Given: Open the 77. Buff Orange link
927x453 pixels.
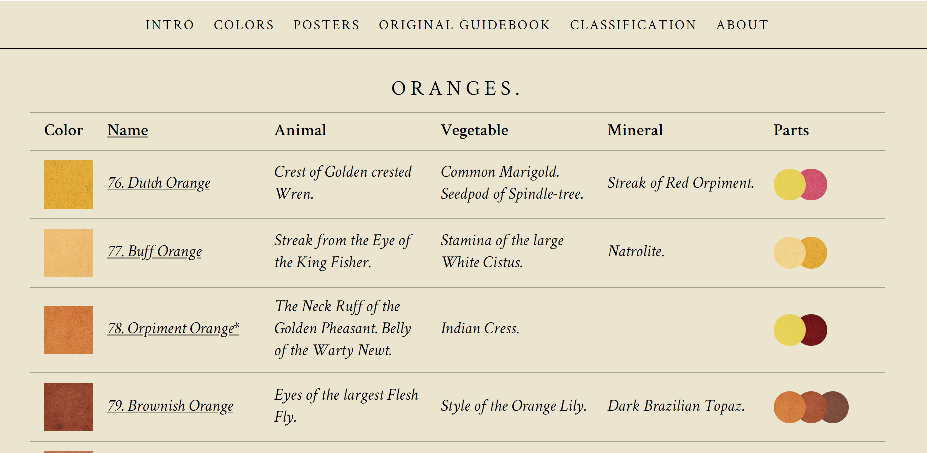Looking at the screenshot, I should click(154, 252).
